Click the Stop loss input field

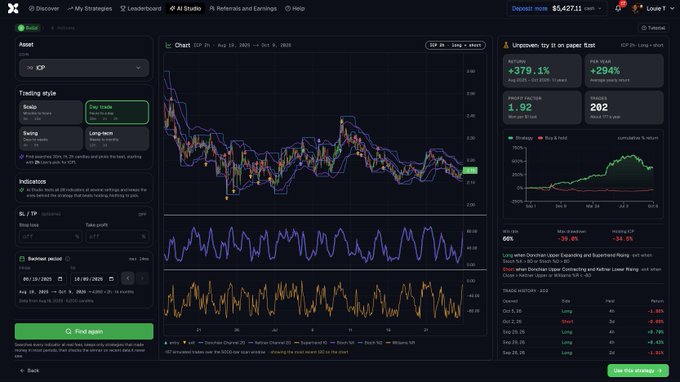(x=50, y=236)
